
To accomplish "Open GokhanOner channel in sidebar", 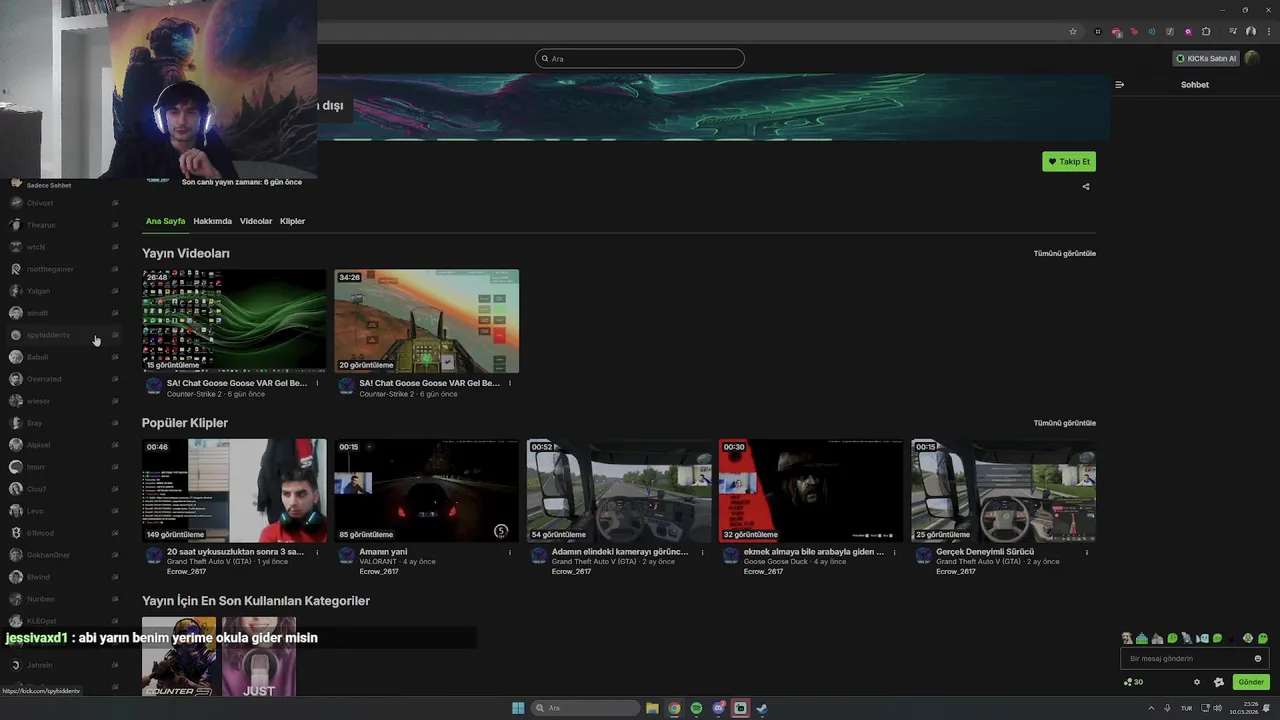I will [x=64, y=555].
